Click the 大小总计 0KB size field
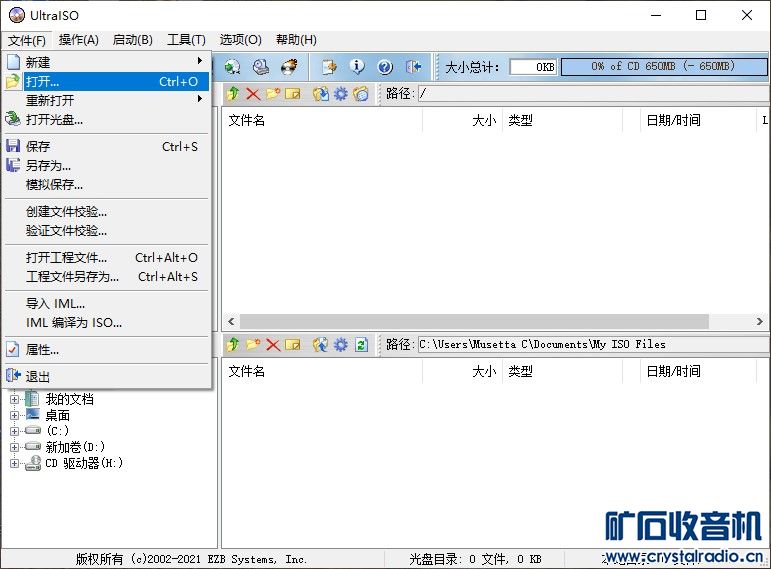Screen dimensions: 771x569 pos(534,67)
